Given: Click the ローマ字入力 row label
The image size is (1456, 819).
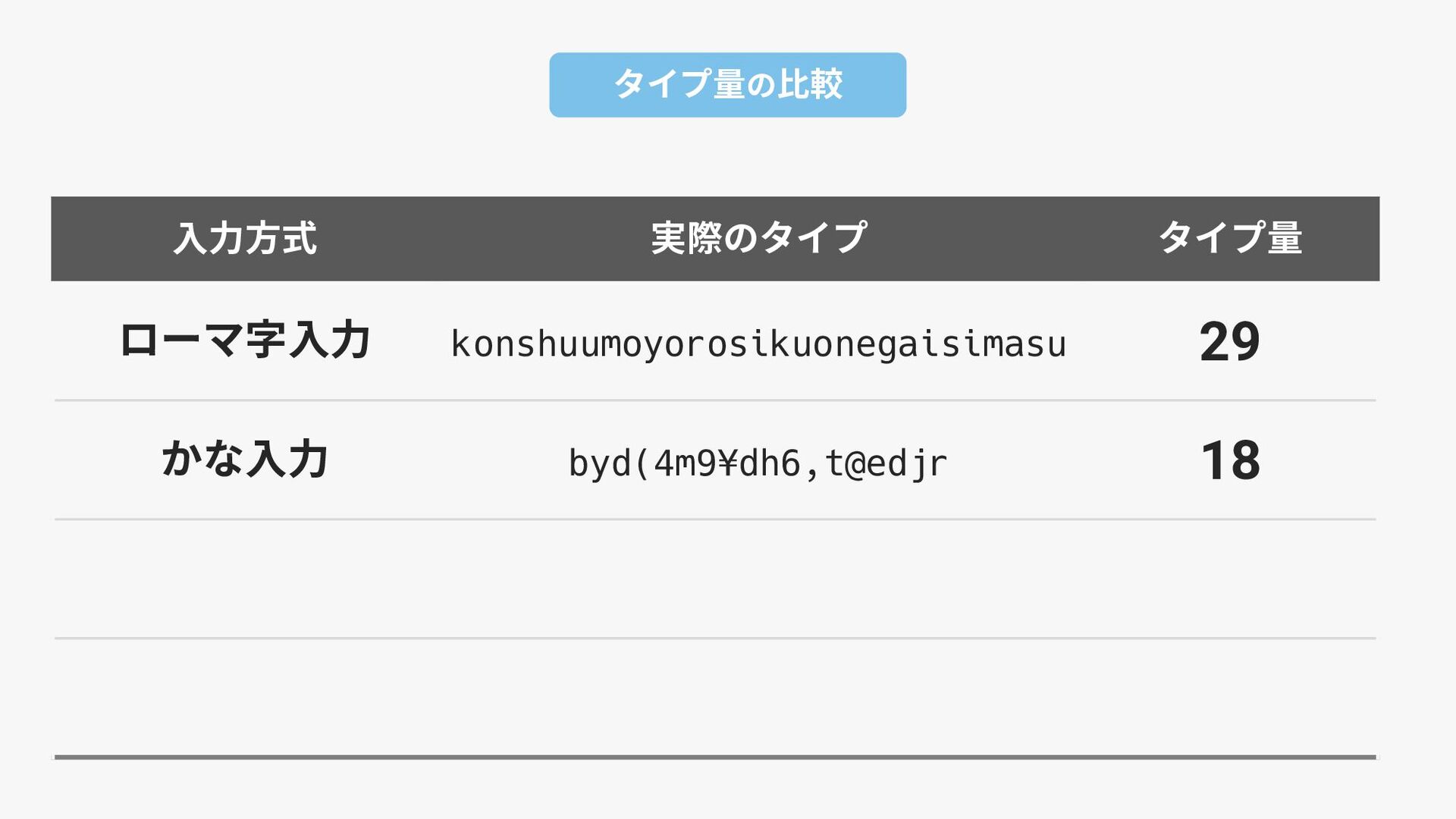Looking at the screenshot, I should (245, 340).
